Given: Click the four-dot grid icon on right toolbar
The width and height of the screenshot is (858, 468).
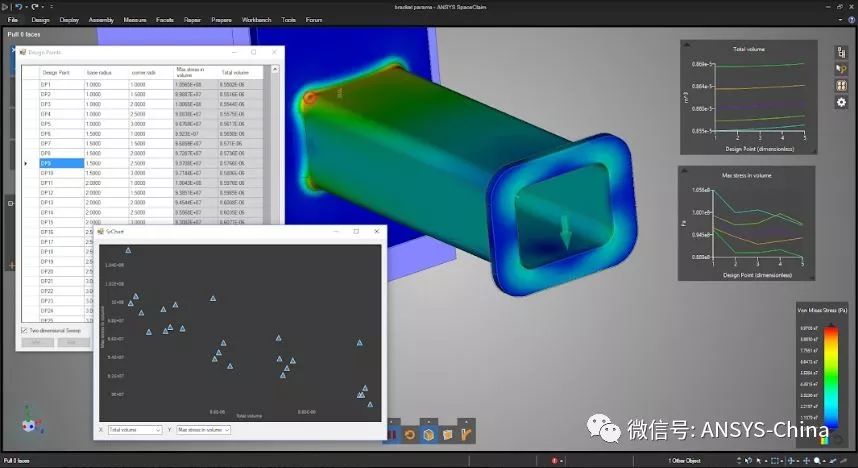Looking at the screenshot, I should [x=842, y=85].
